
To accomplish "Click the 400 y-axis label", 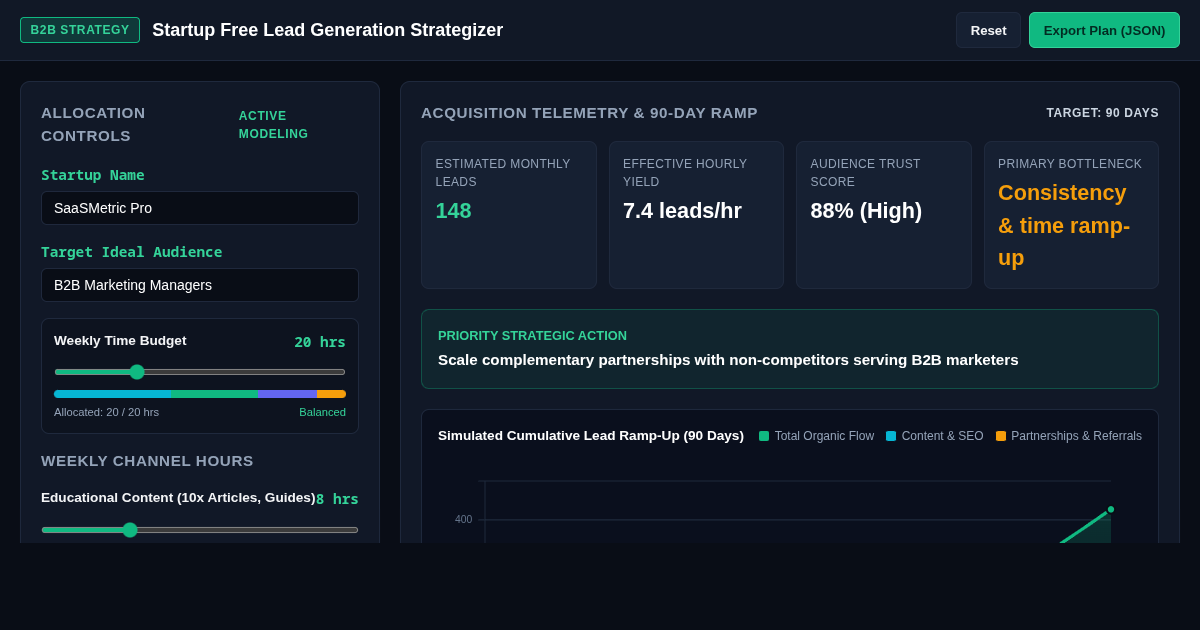I will pos(463,519).
